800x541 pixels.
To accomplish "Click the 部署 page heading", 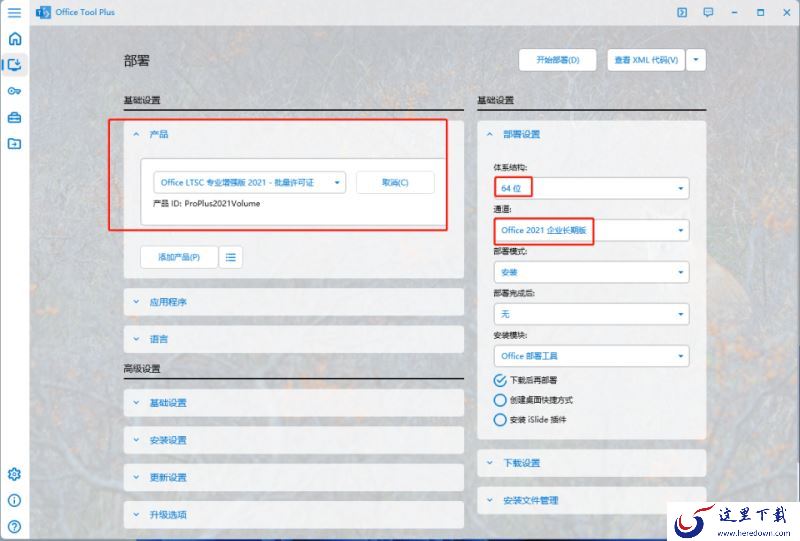I will (x=136, y=61).
